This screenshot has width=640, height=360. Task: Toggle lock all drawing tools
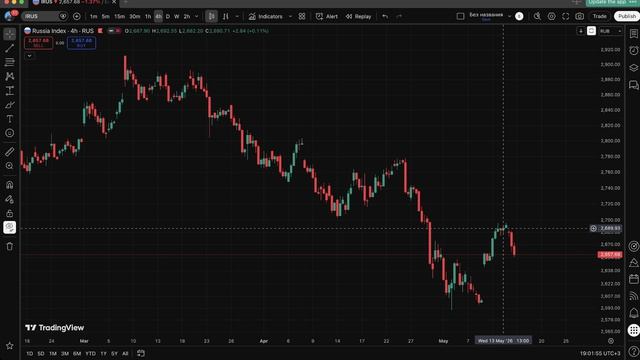(x=10, y=213)
